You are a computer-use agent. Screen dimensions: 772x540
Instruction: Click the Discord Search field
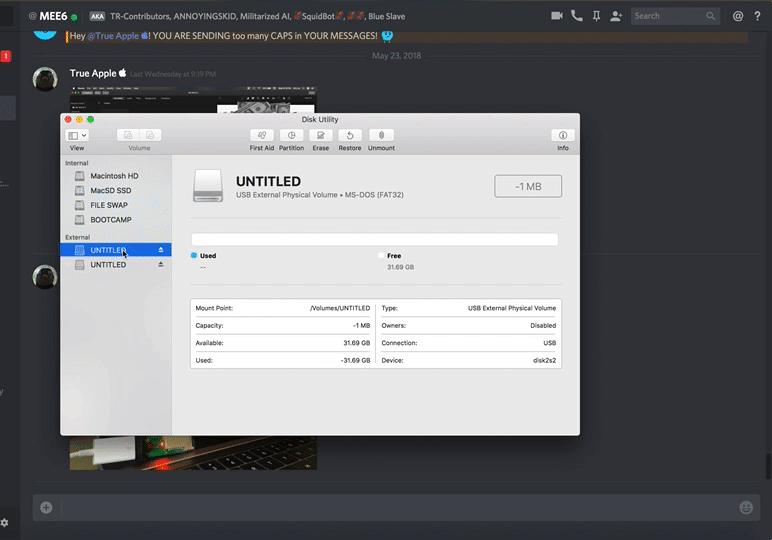(675, 16)
